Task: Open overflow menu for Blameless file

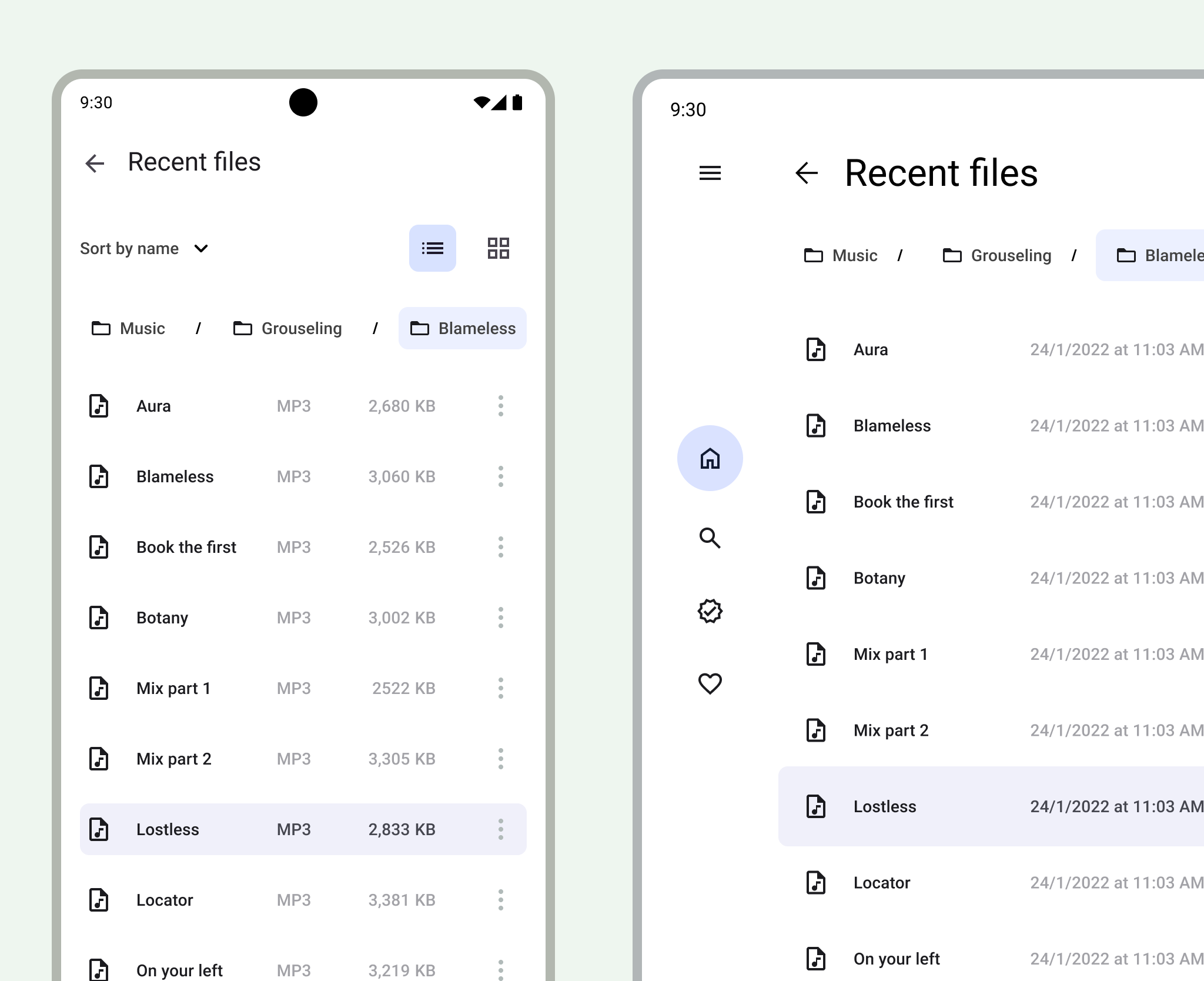Action: (500, 476)
